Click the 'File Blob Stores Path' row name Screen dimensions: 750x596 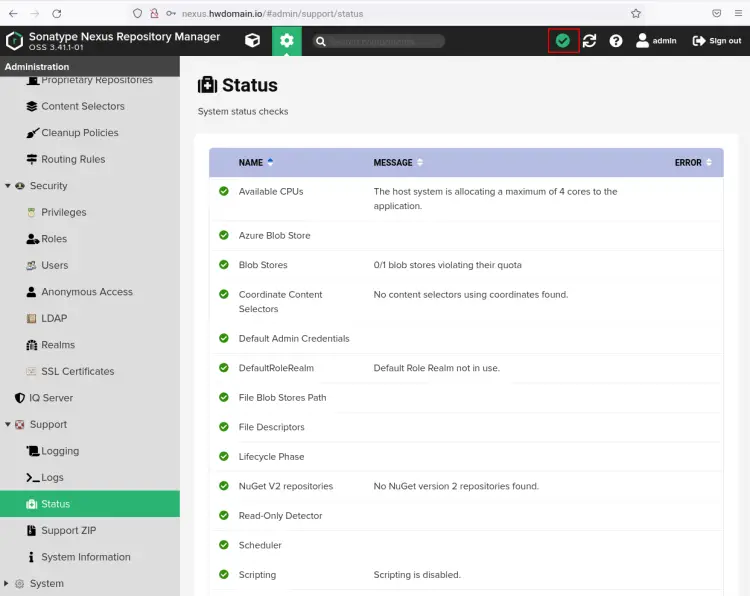(x=282, y=397)
